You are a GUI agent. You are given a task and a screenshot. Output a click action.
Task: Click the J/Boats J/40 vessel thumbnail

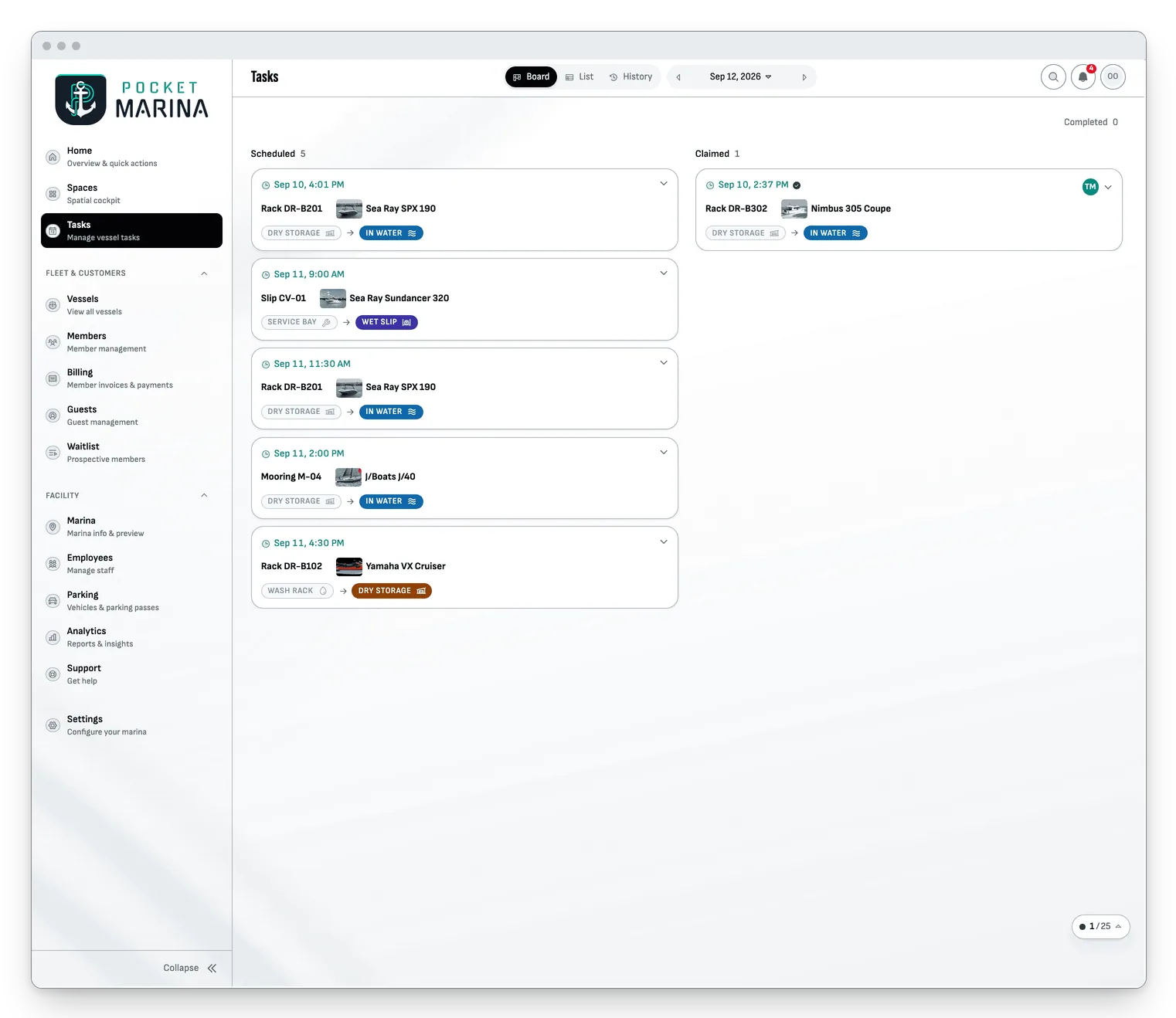[x=348, y=477]
